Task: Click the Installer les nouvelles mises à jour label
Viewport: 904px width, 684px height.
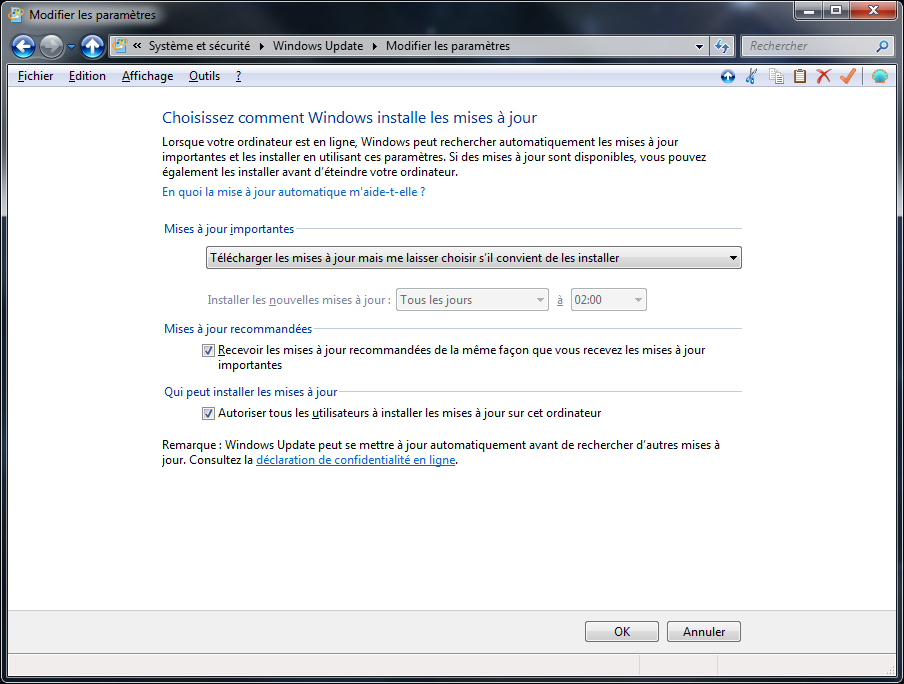Action: pyautogui.click(x=299, y=300)
